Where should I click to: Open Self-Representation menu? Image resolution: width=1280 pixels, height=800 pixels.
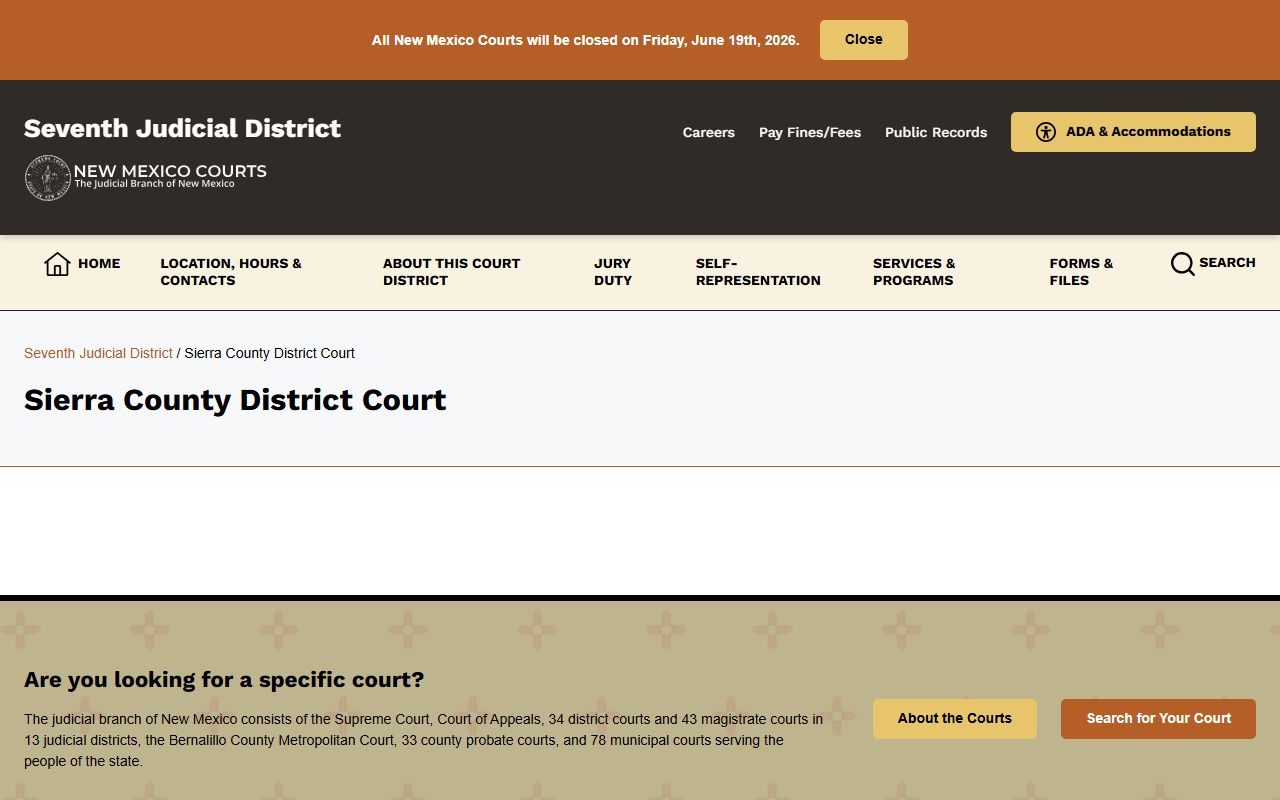click(758, 272)
